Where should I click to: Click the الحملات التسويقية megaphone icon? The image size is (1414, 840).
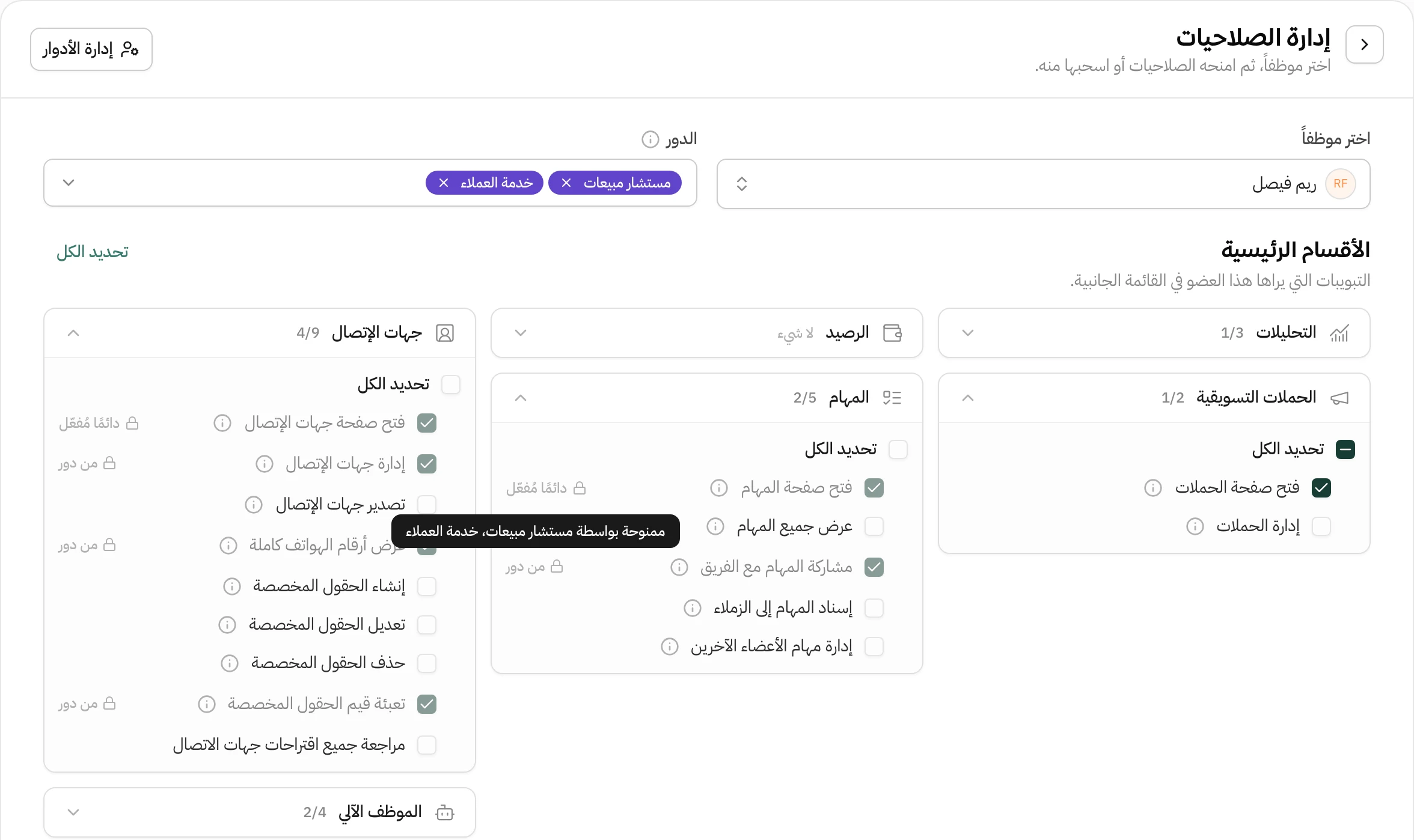1339,398
